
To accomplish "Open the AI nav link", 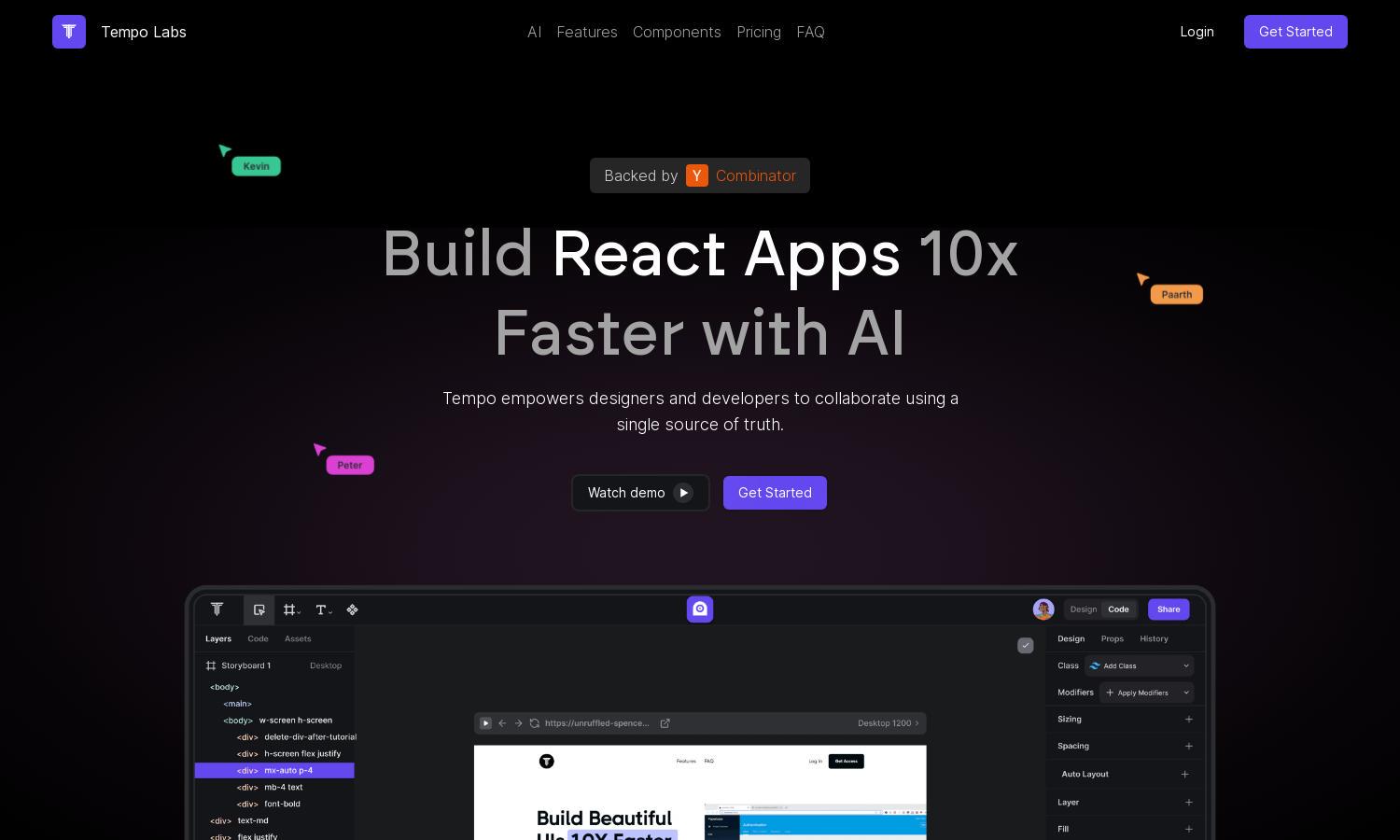I will click(534, 32).
